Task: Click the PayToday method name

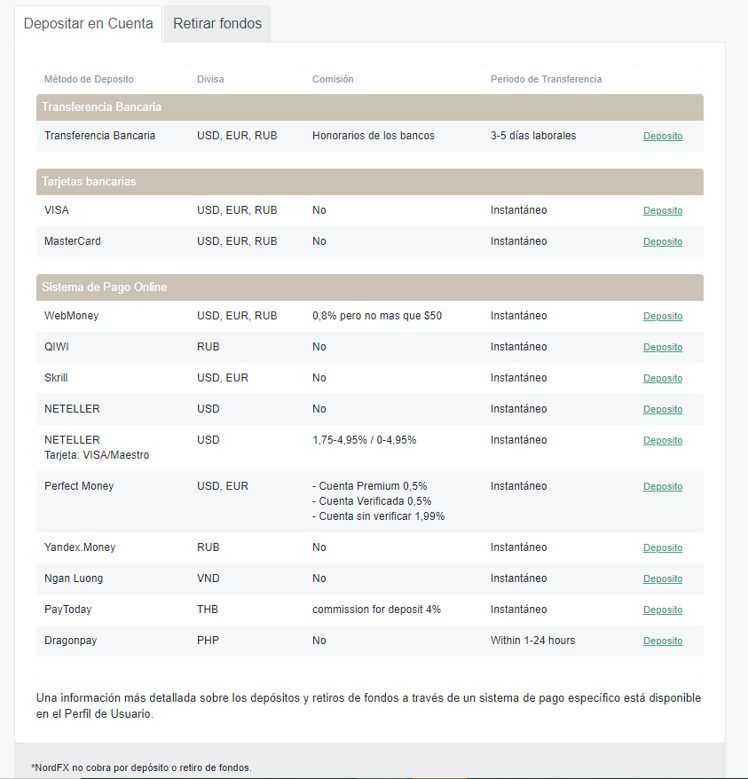Action: [x=68, y=609]
